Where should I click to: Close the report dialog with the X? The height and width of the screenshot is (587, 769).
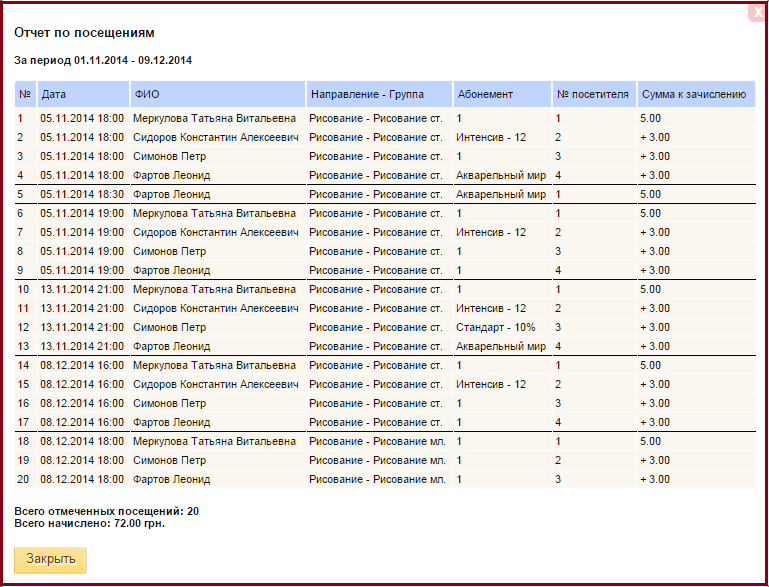[x=758, y=13]
